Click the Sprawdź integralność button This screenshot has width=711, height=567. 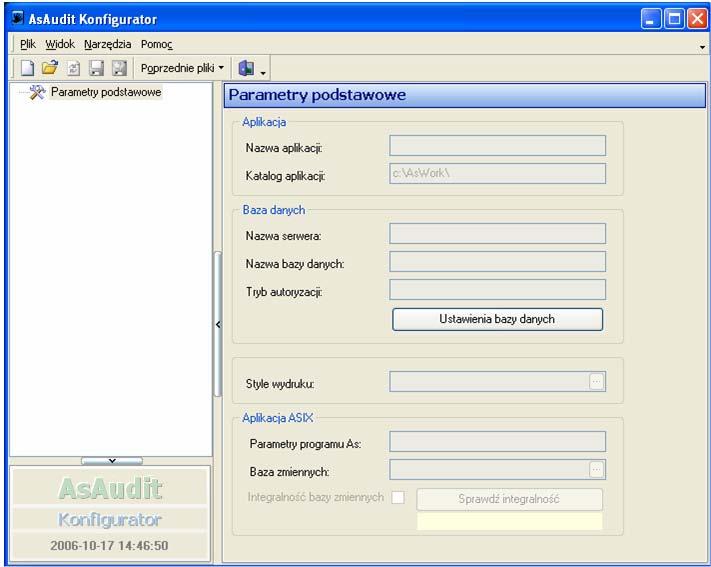tap(509, 499)
